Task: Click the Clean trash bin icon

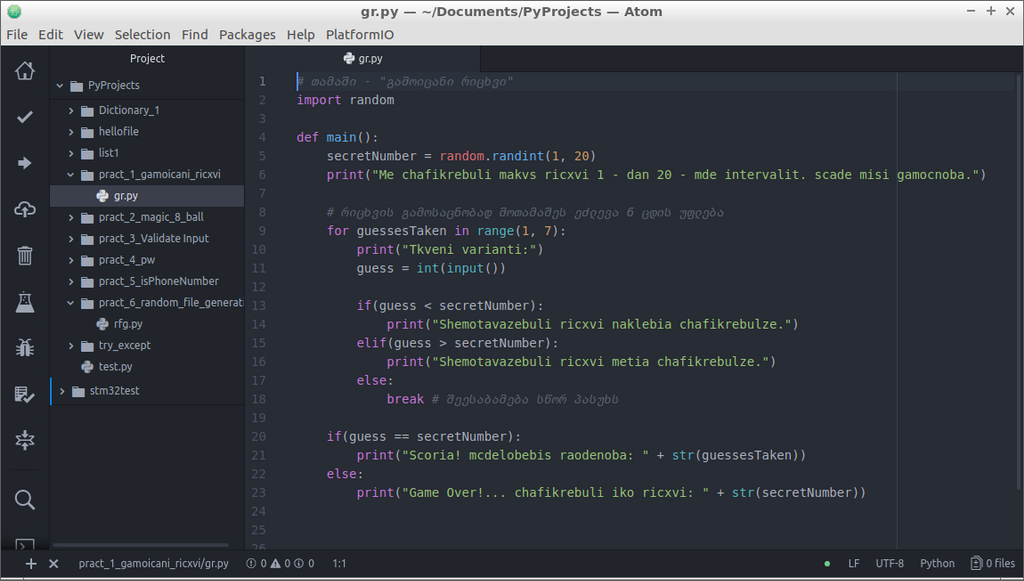Action: 25,255
